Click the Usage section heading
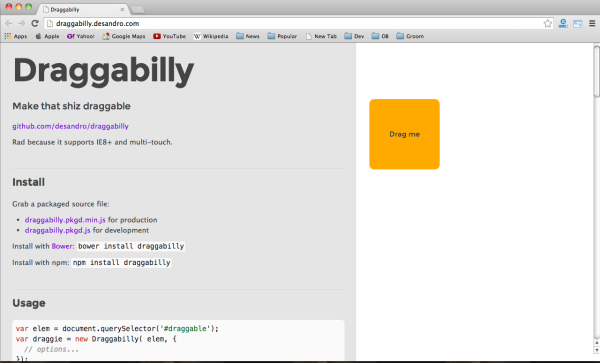This screenshot has height=363, width=600. 29,303
